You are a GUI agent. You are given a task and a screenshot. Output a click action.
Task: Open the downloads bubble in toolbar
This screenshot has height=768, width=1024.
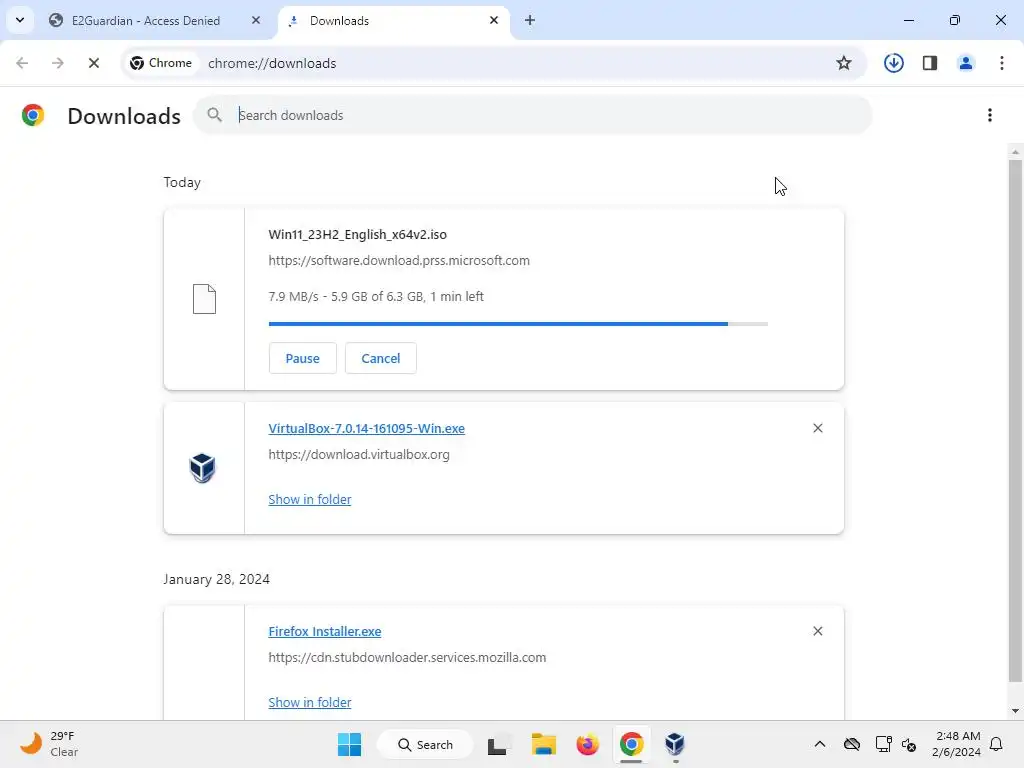tap(893, 63)
